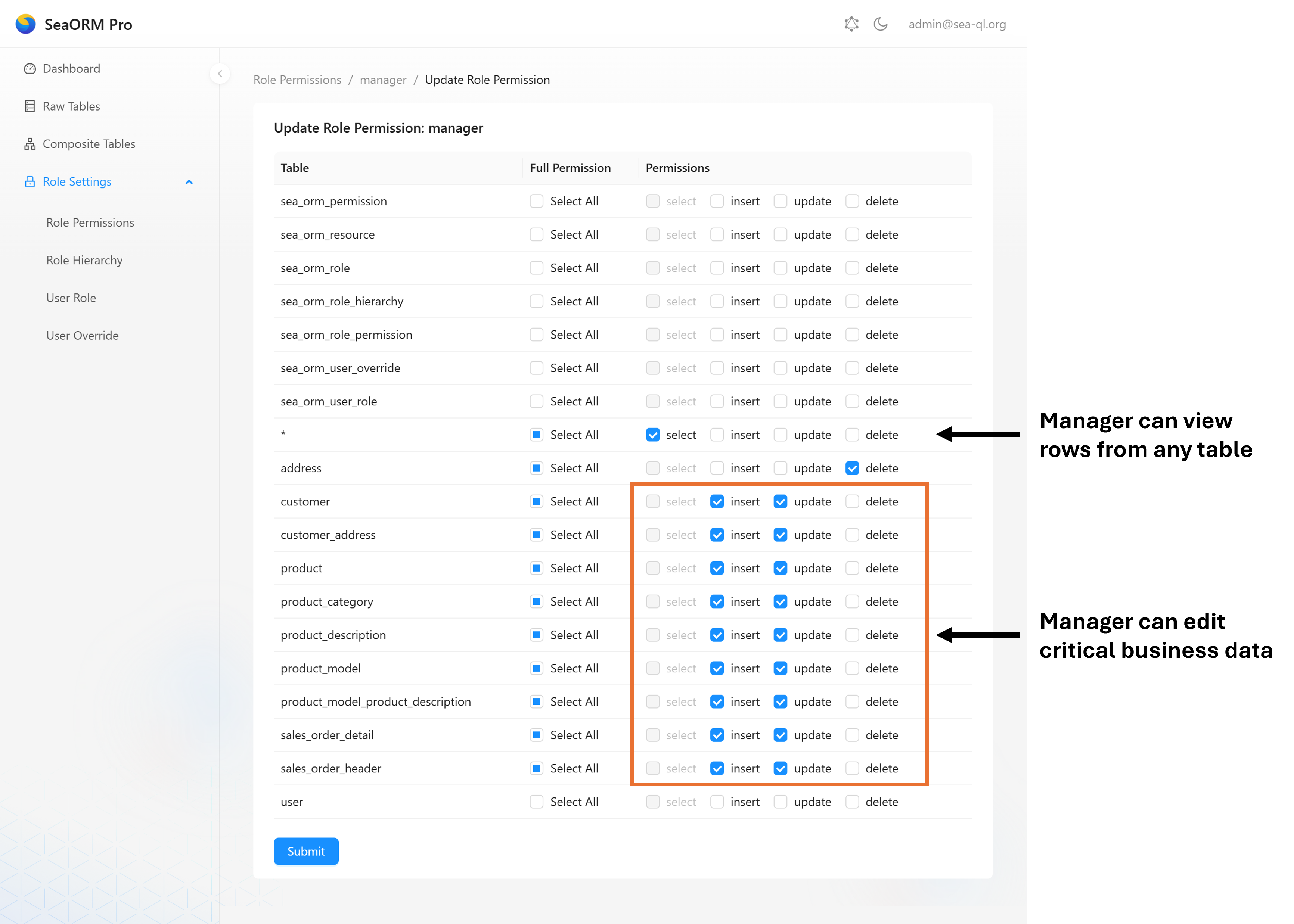
Task: Open Role Hierarchy in sidebar
Action: (84, 261)
